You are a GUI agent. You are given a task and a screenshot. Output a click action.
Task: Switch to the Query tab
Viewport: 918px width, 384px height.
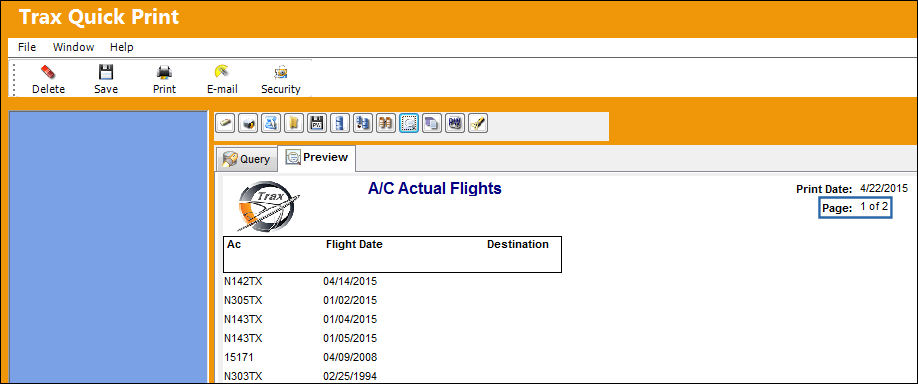(x=246, y=159)
